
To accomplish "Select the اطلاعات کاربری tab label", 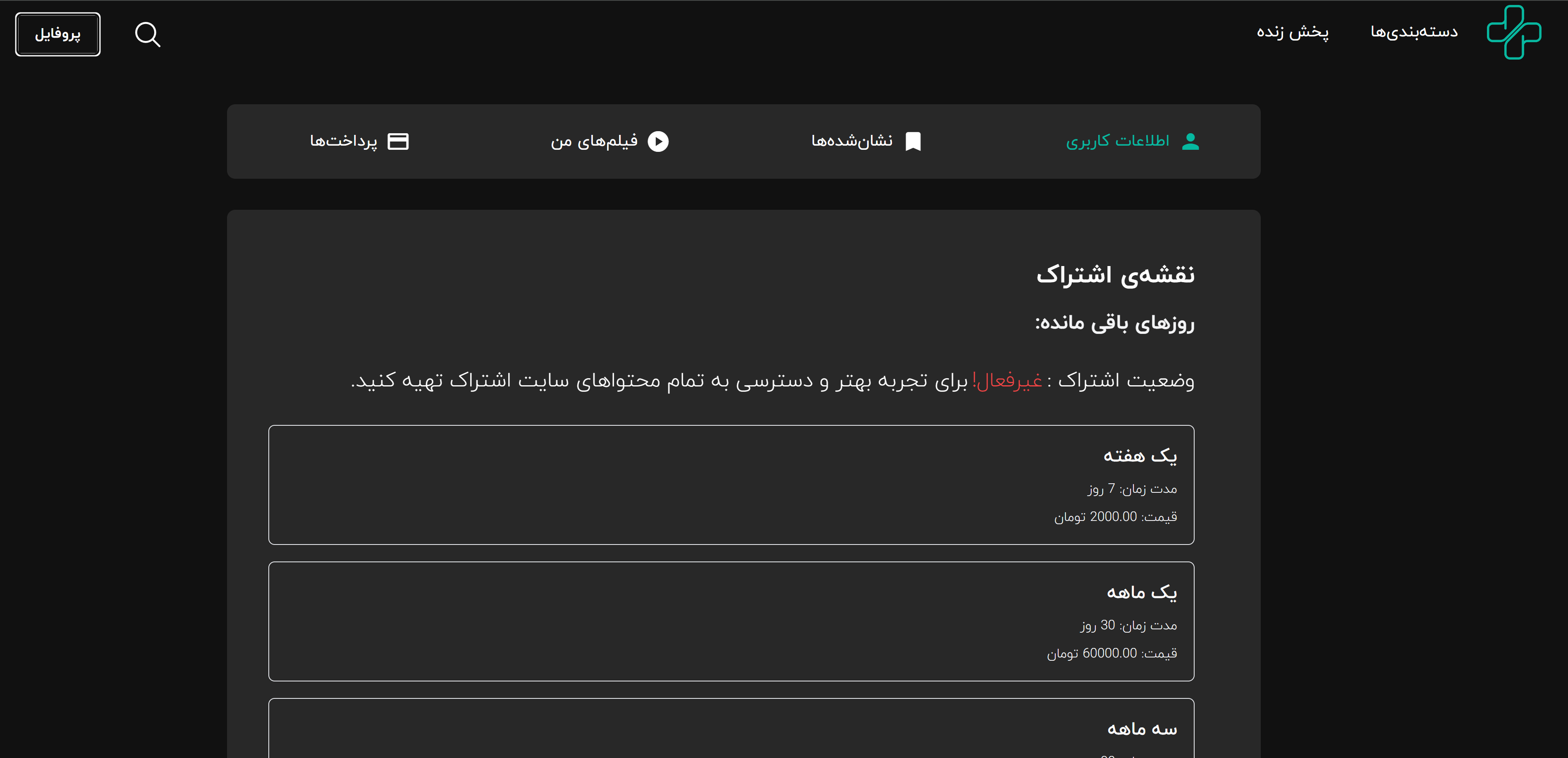I will click(x=1117, y=141).
